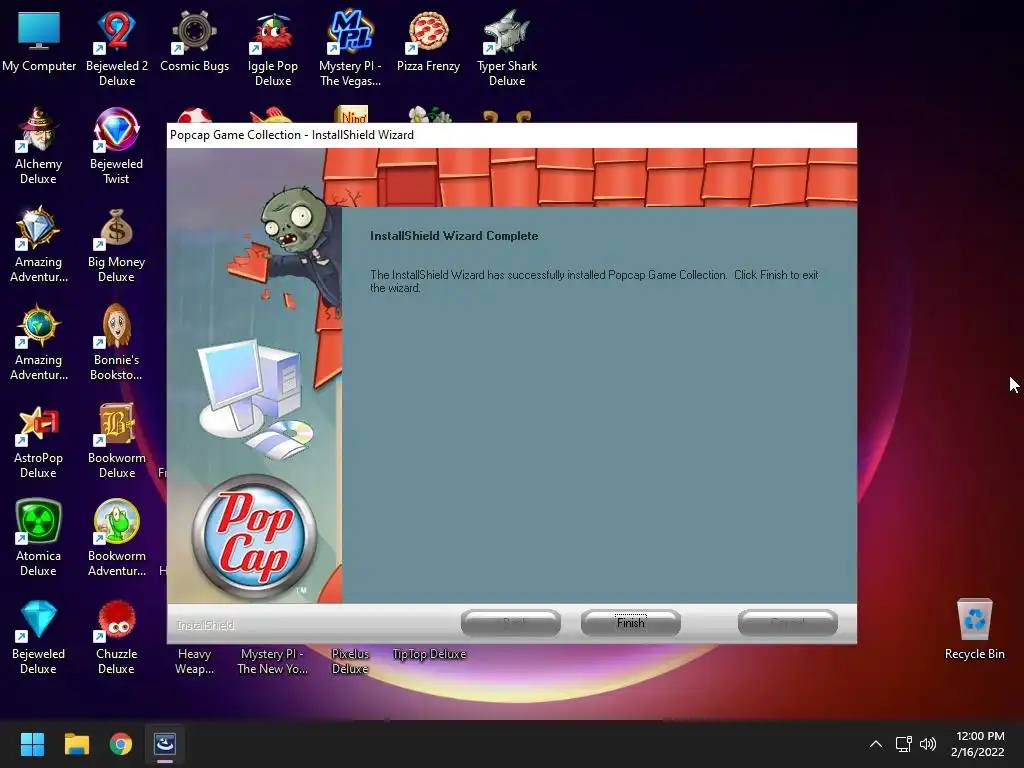
Task: Select Amazing Adventures icon with globe compass
Action: tap(39, 343)
